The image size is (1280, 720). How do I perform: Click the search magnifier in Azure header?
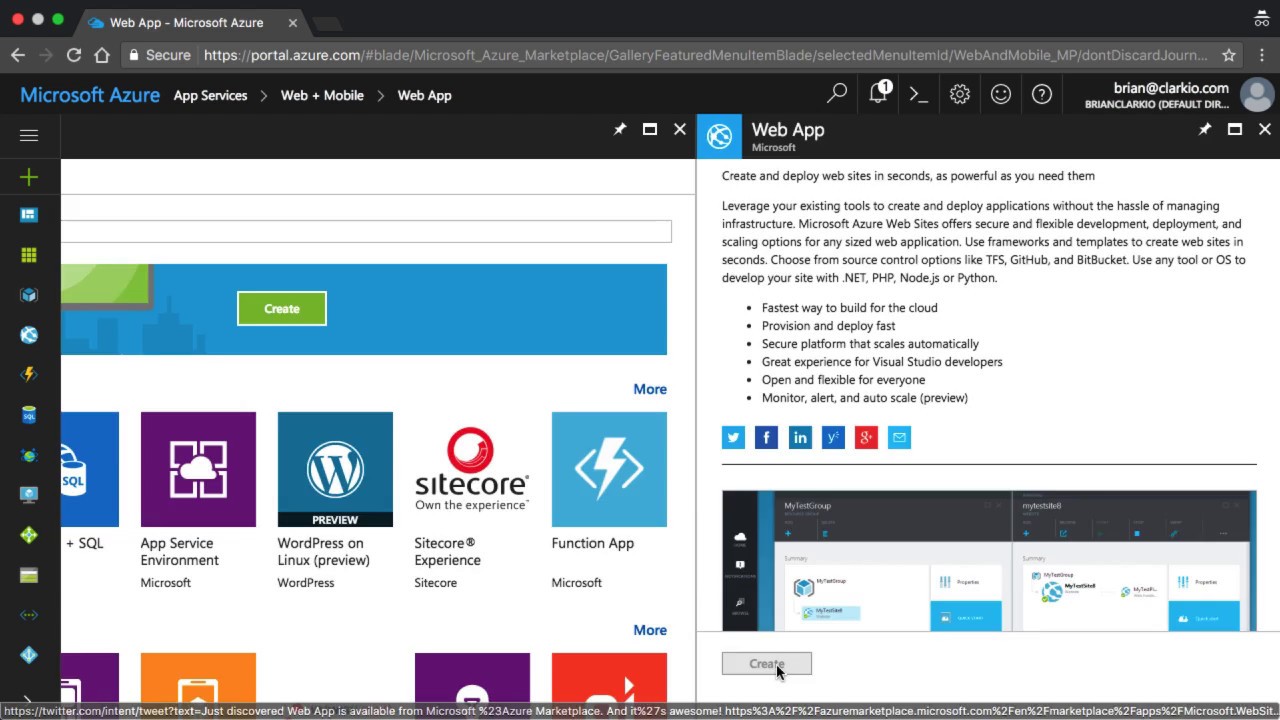click(837, 94)
